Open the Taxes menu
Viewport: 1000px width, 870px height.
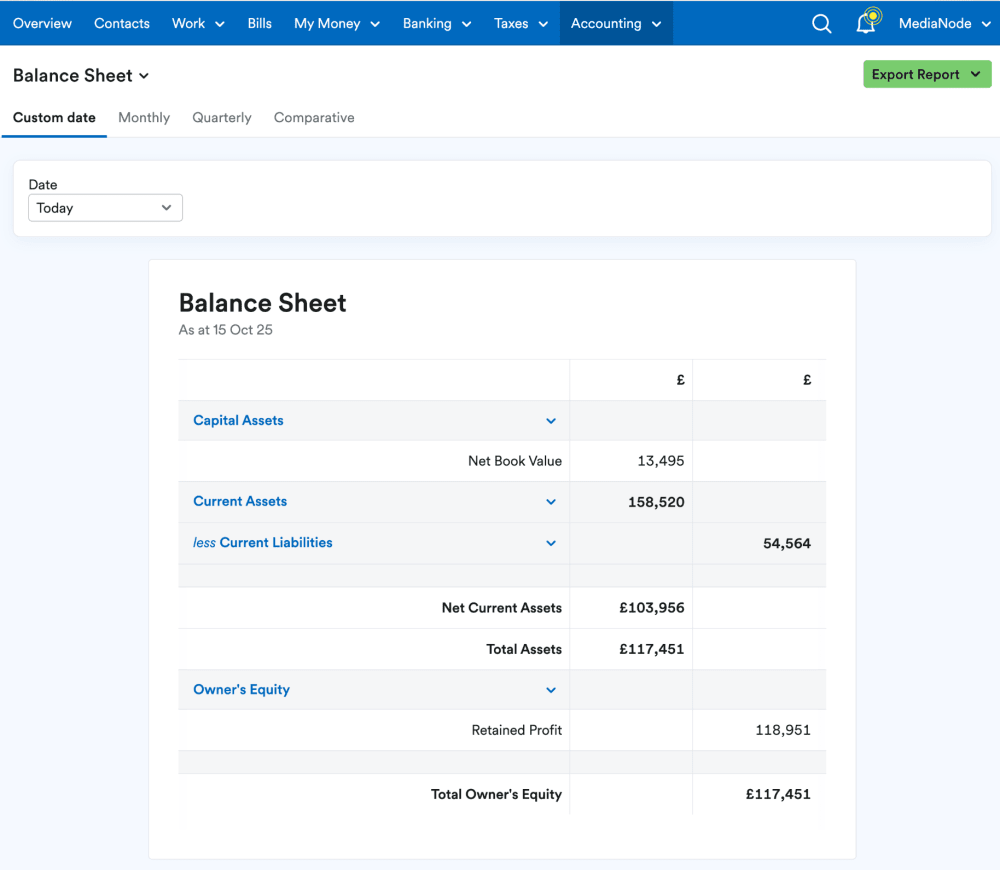point(520,23)
